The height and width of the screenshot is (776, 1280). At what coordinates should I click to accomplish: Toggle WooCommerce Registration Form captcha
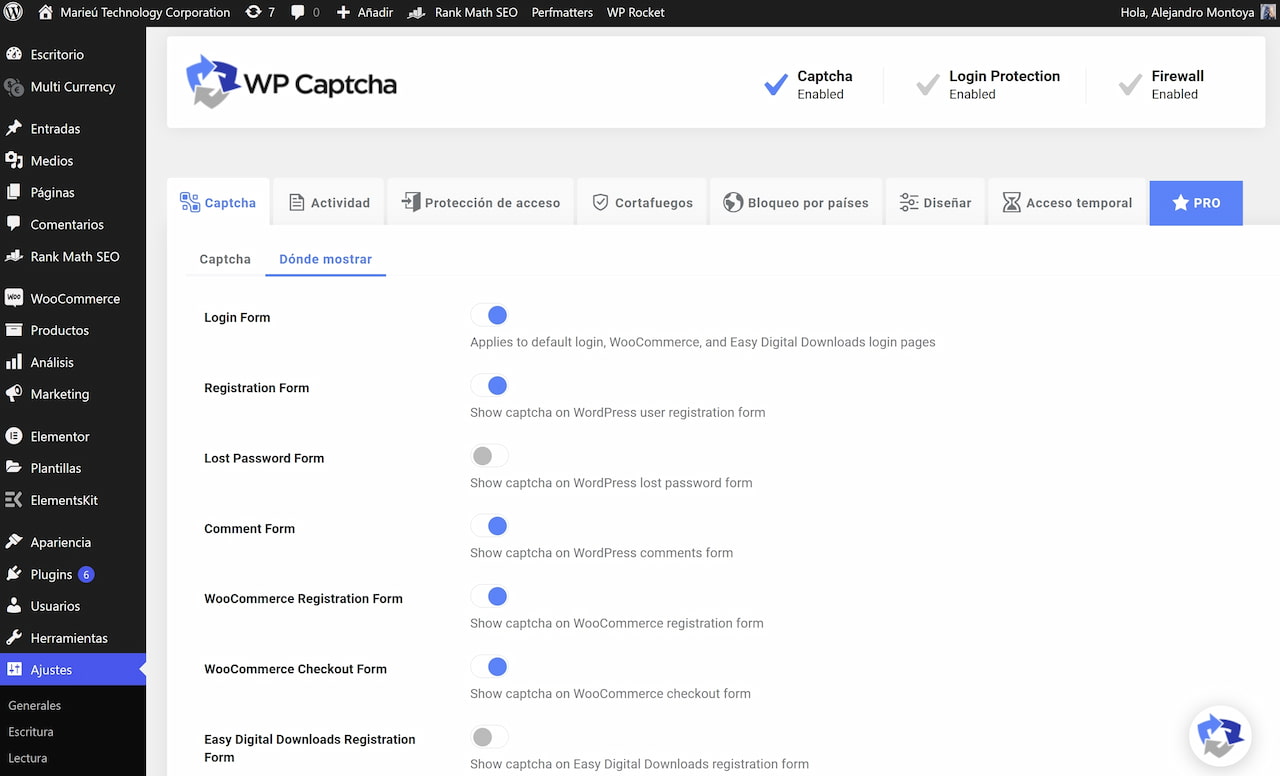tap(489, 597)
